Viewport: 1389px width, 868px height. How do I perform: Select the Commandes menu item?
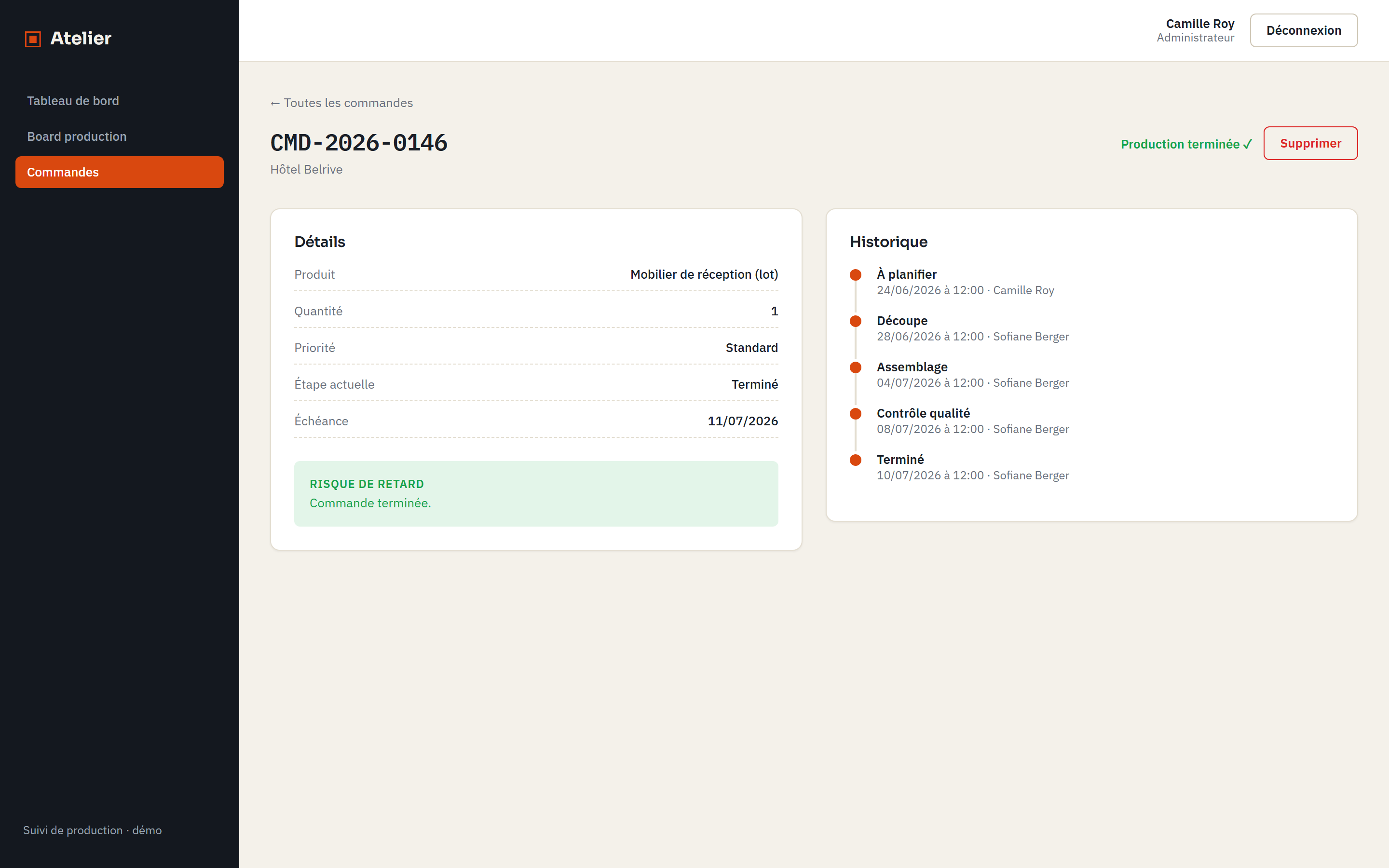pos(120,172)
